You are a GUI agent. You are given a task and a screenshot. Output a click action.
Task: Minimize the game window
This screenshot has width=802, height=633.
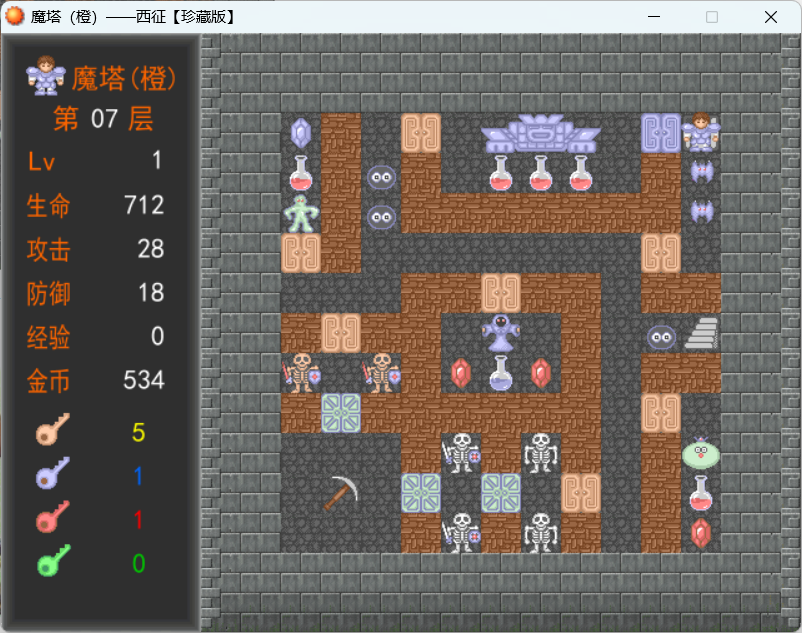click(x=654, y=17)
